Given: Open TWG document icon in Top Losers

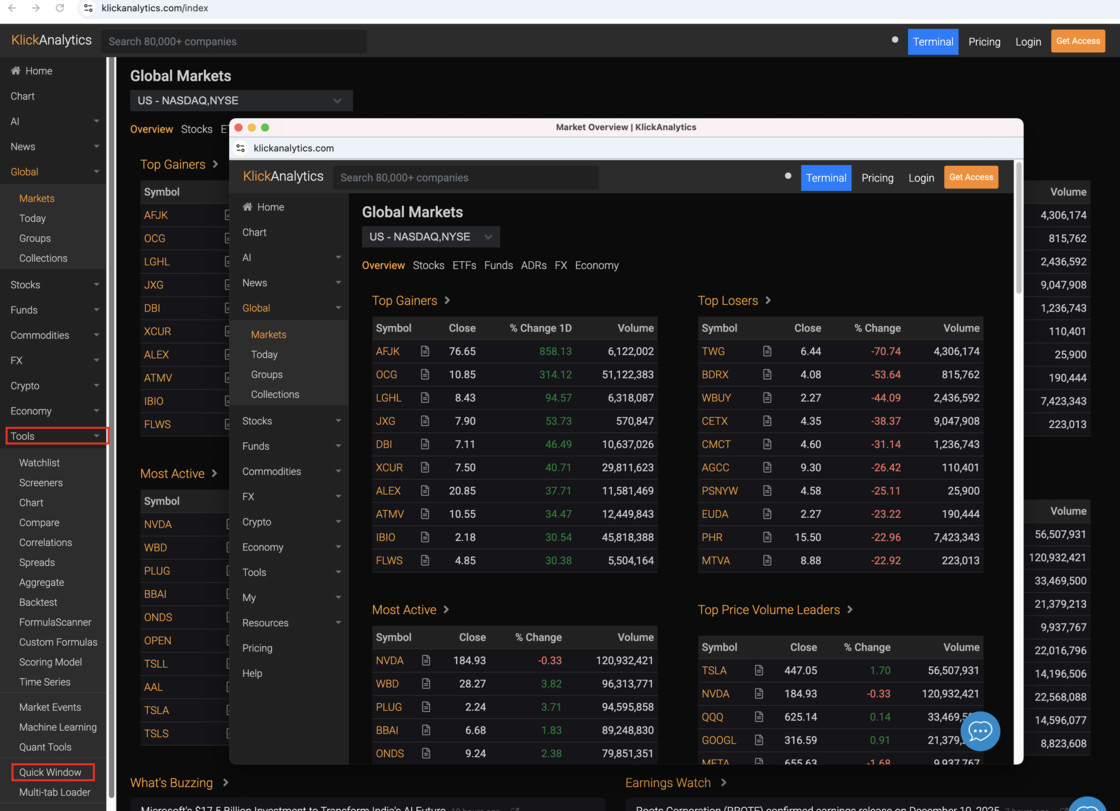Looking at the screenshot, I should pyautogui.click(x=767, y=351).
